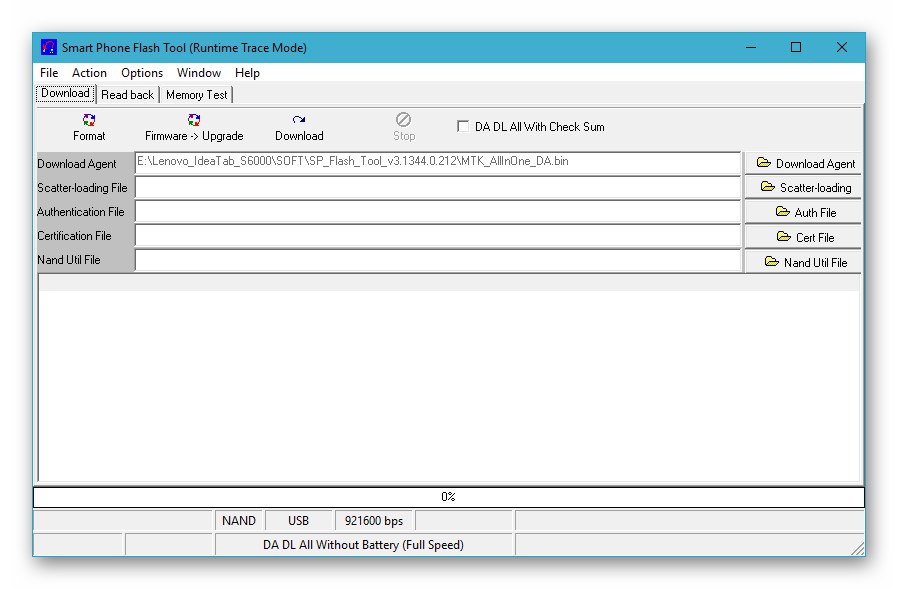Screen dimensions: 898x589
Task: Click the Certification File field
Action: coord(438,235)
